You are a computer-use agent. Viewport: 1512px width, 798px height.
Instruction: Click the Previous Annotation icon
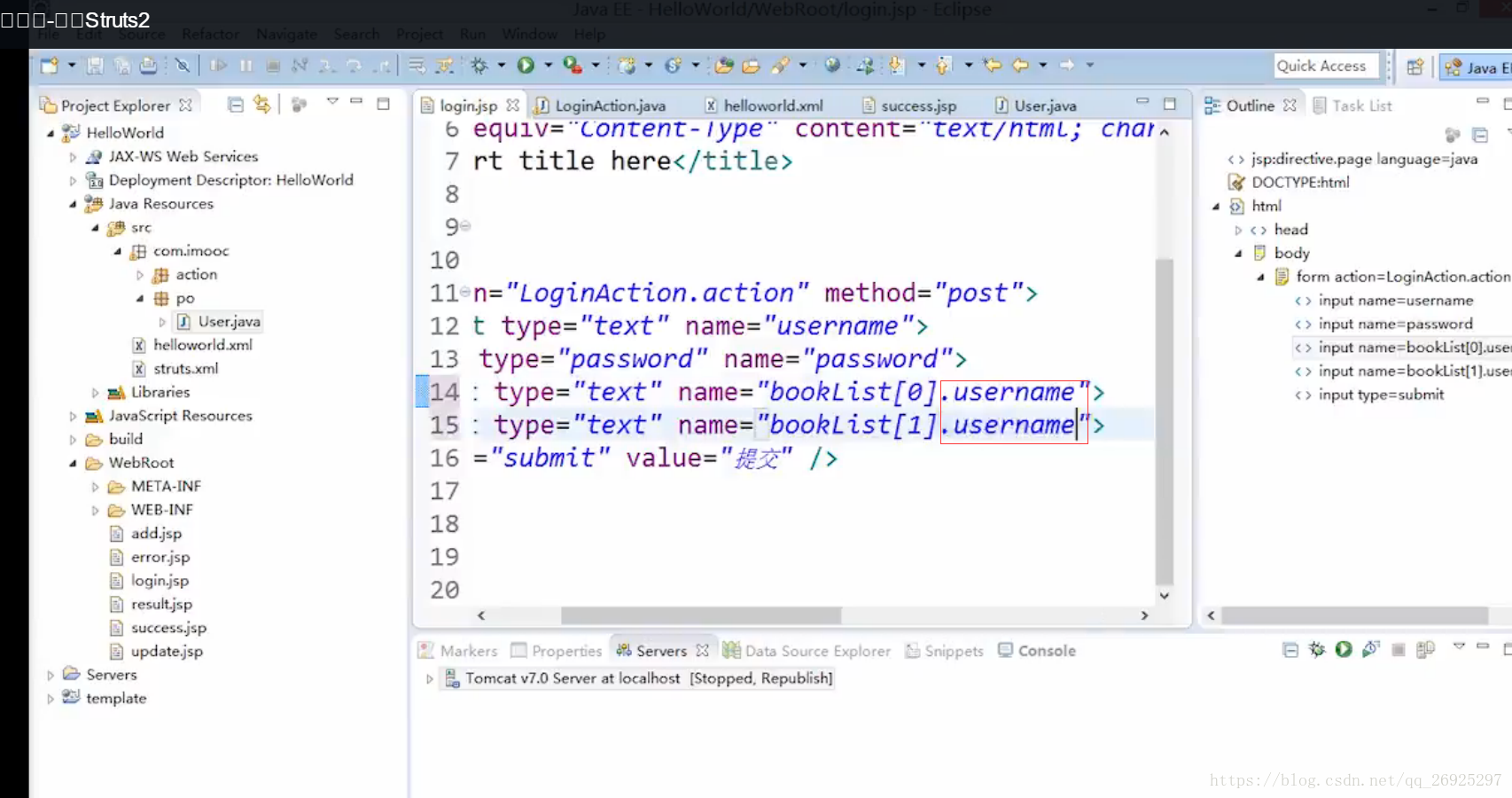[943, 65]
